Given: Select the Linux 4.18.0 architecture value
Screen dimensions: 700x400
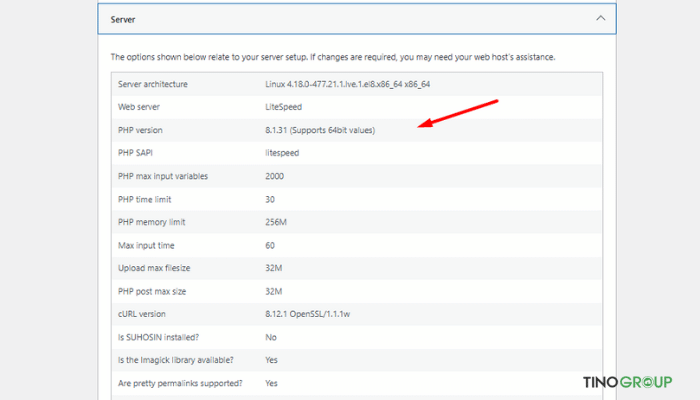Looking at the screenshot, I should click(347, 84).
